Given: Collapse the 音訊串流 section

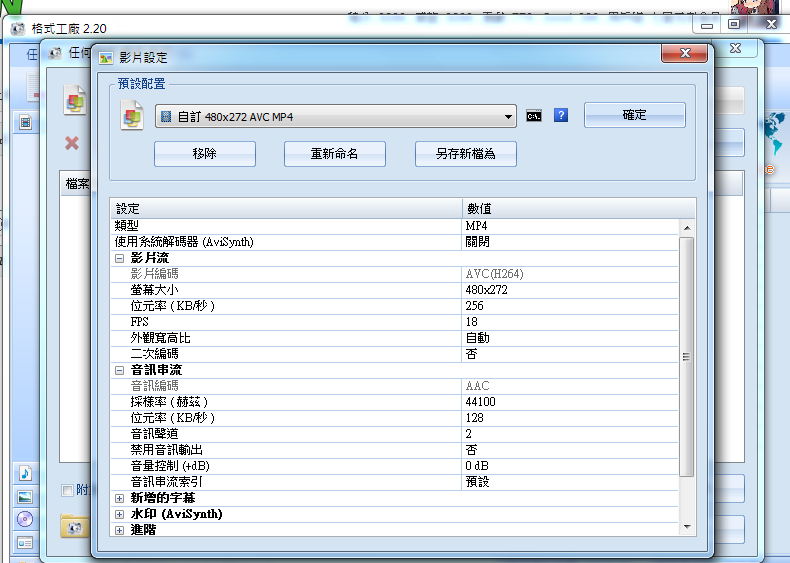Looking at the screenshot, I should [x=120, y=370].
